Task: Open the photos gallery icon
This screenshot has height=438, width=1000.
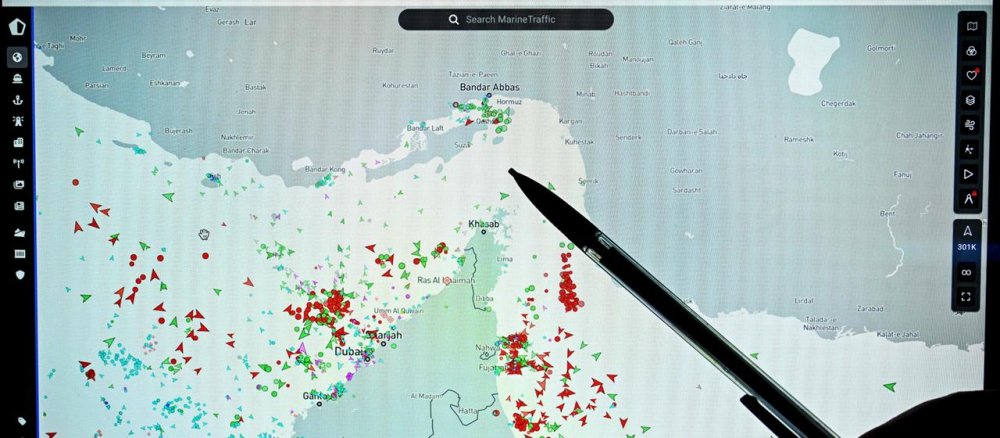Action: tap(17, 184)
